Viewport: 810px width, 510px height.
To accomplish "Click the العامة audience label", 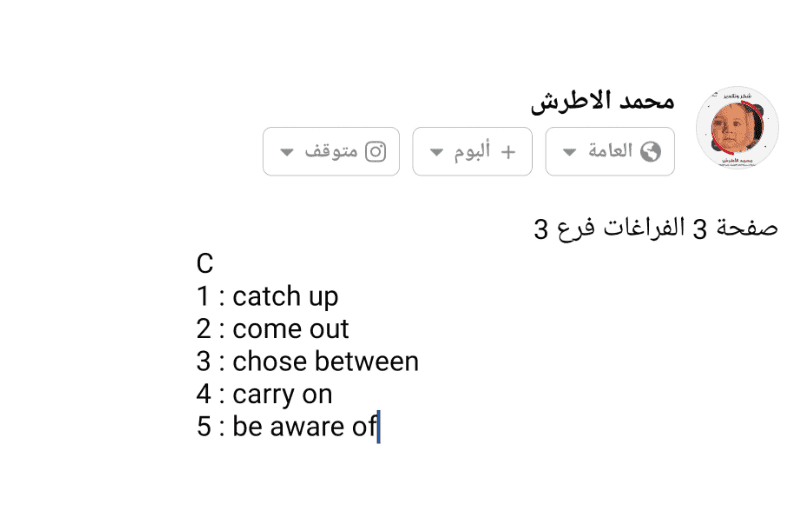I will 610,152.
